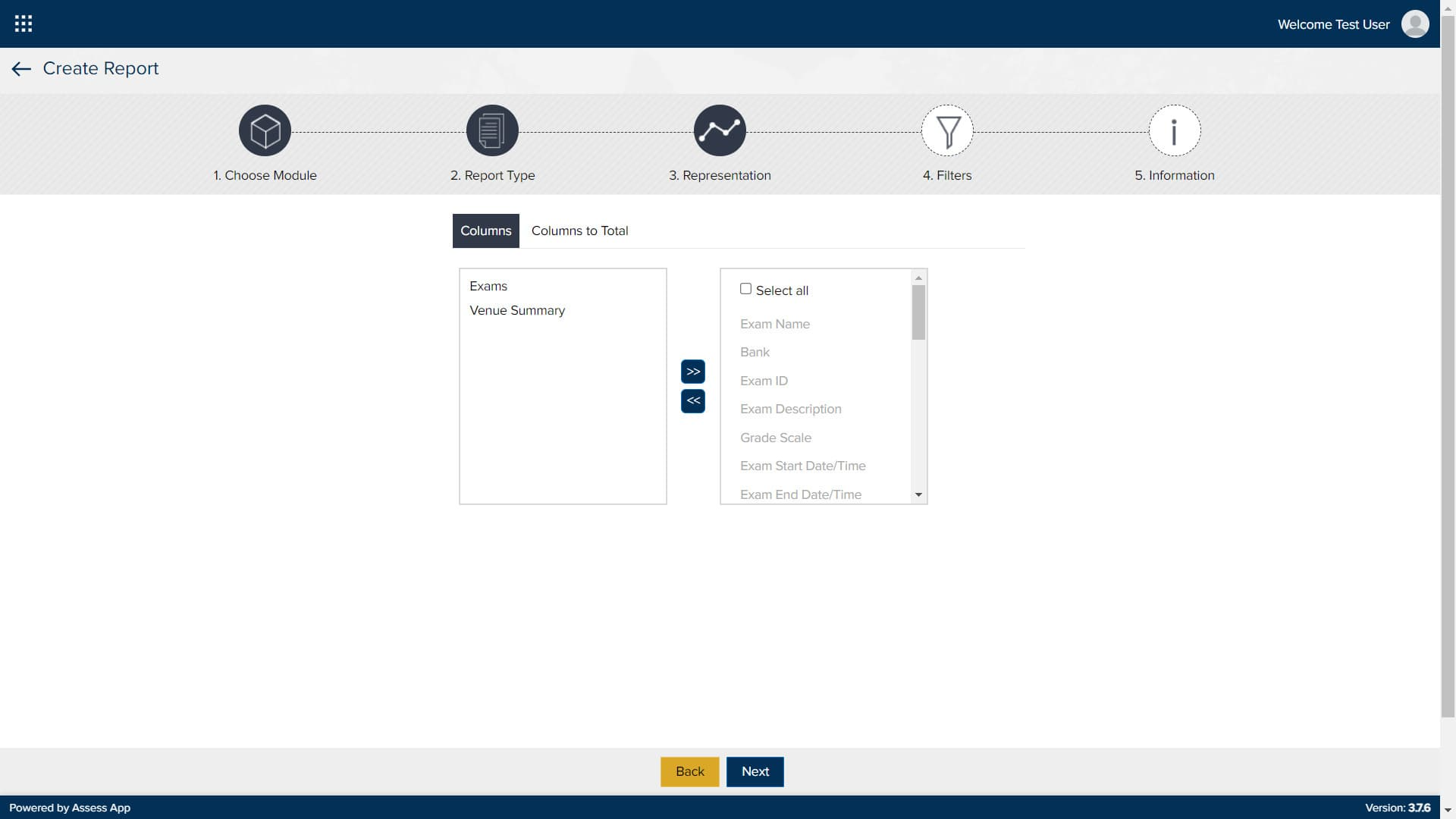1456x819 pixels.
Task: Move columns left with << button
Action: [x=692, y=400]
